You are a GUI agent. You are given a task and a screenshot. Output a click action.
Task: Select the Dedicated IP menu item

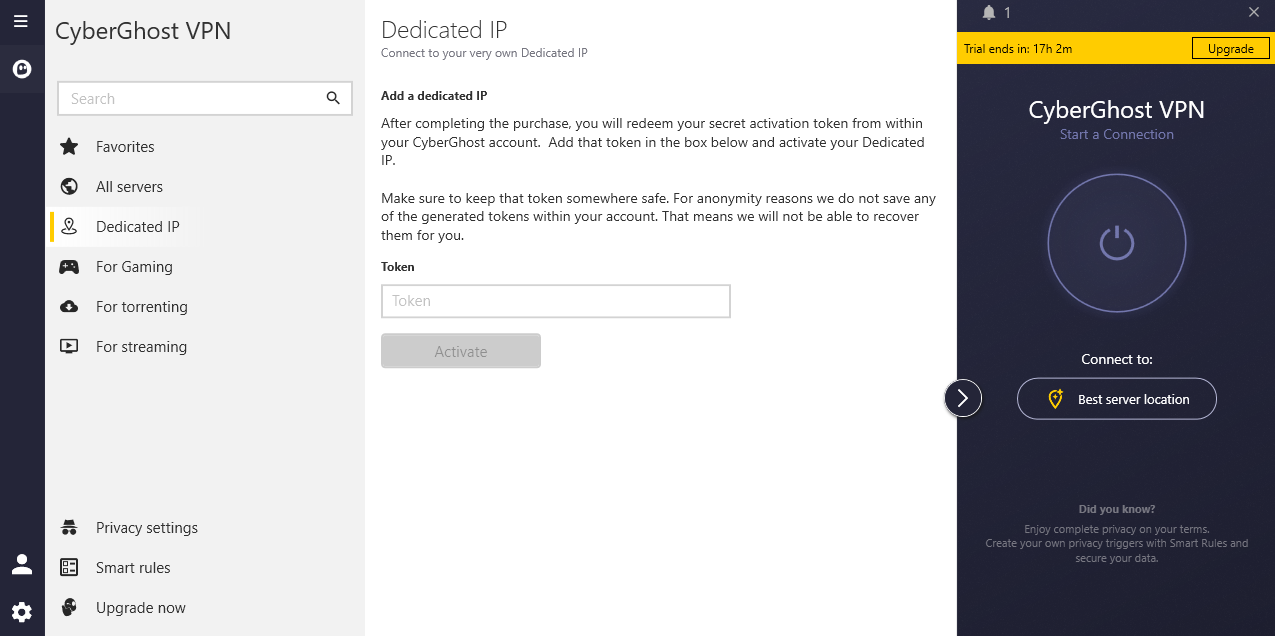pyautogui.click(x=137, y=227)
